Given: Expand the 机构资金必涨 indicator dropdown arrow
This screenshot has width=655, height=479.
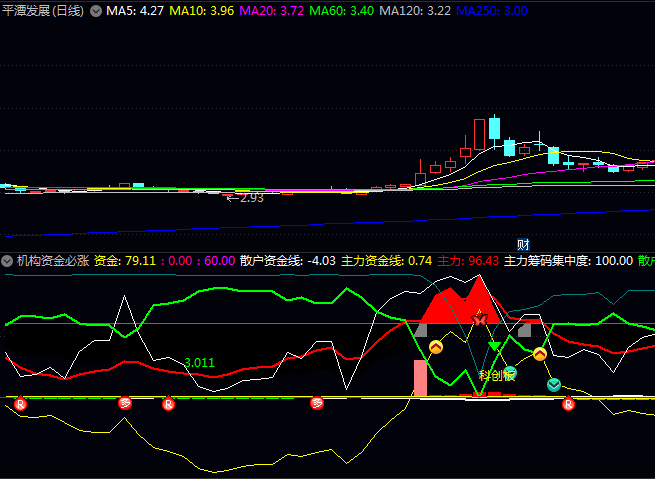Looking at the screenshot, I should pos(7,261).
